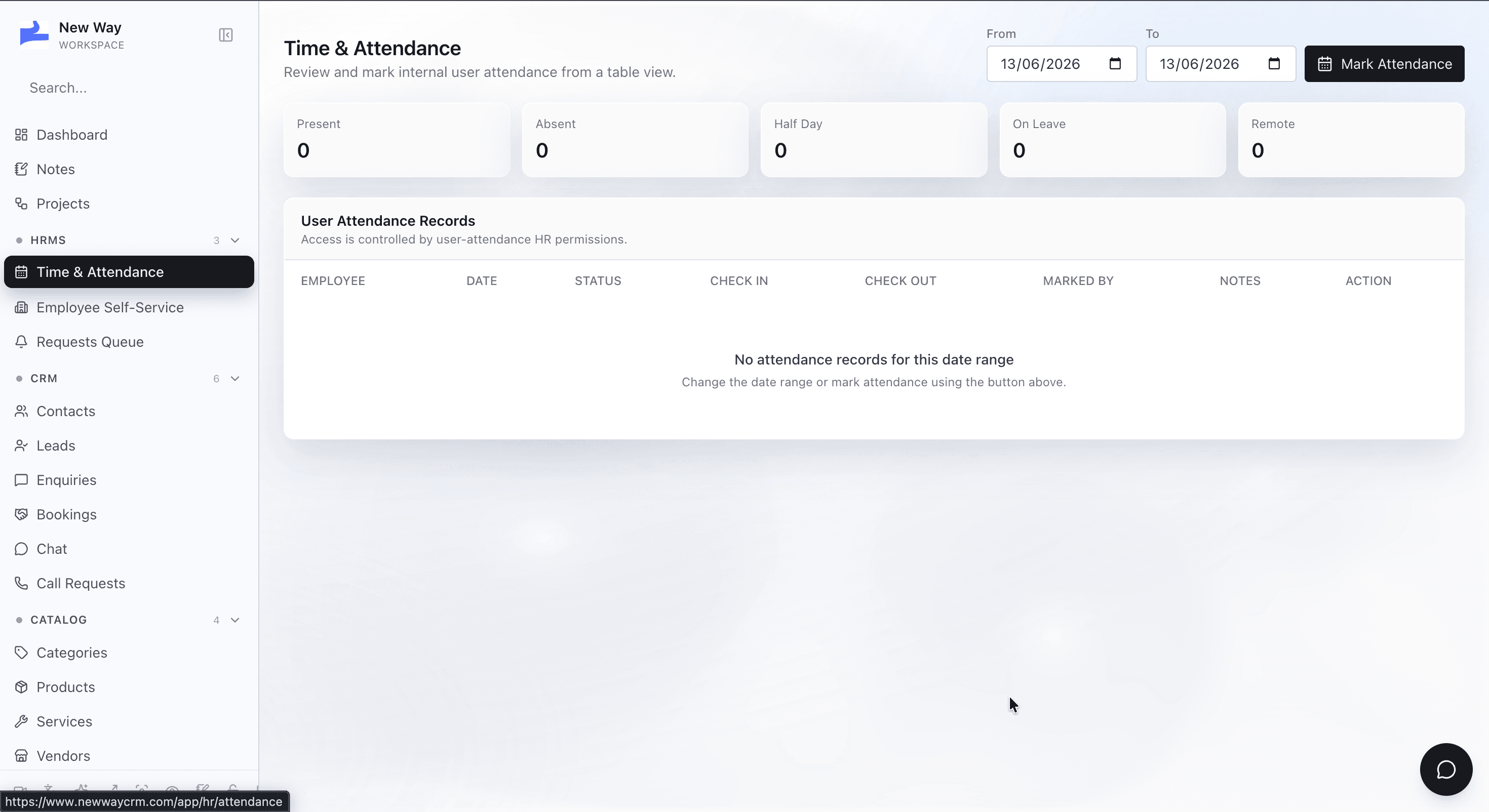The height and width of the screenshot is (812, 1489).
Task: Click the CHECK IN column header
Action: (x=739, y=281)
